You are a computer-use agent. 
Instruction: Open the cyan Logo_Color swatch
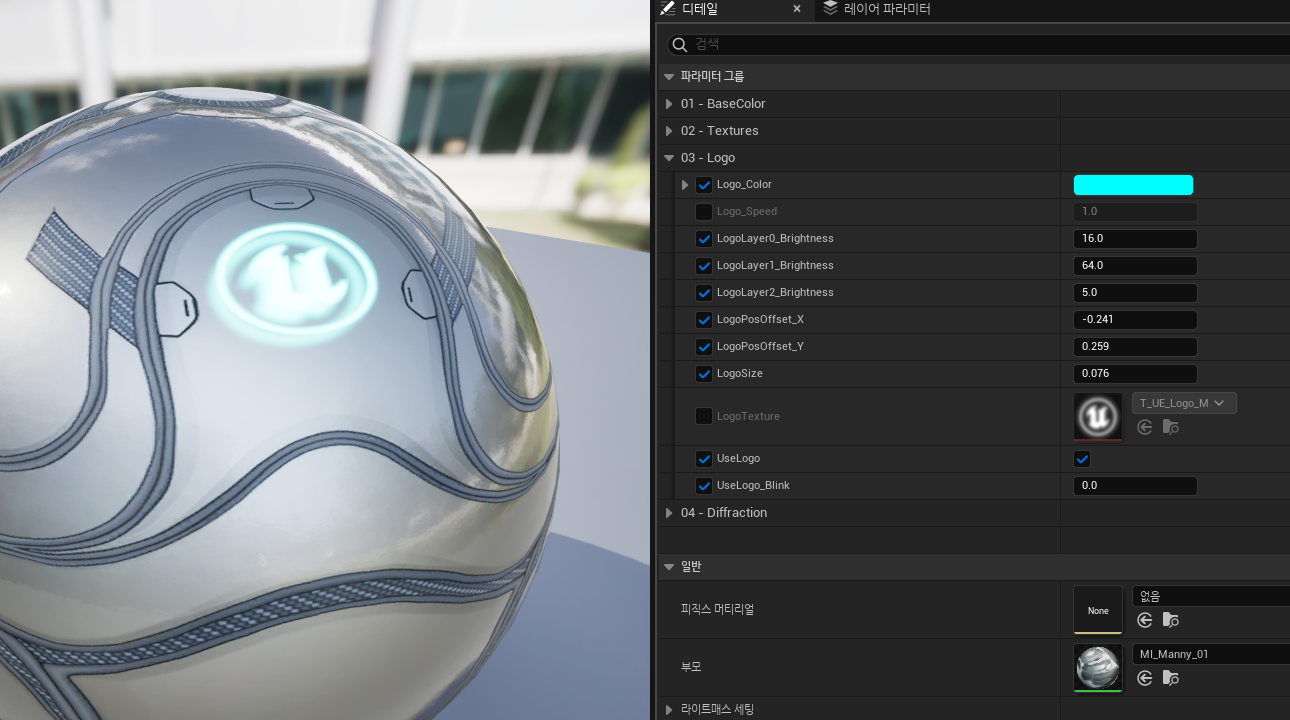pyautogui.click(x=1133, y=185)
